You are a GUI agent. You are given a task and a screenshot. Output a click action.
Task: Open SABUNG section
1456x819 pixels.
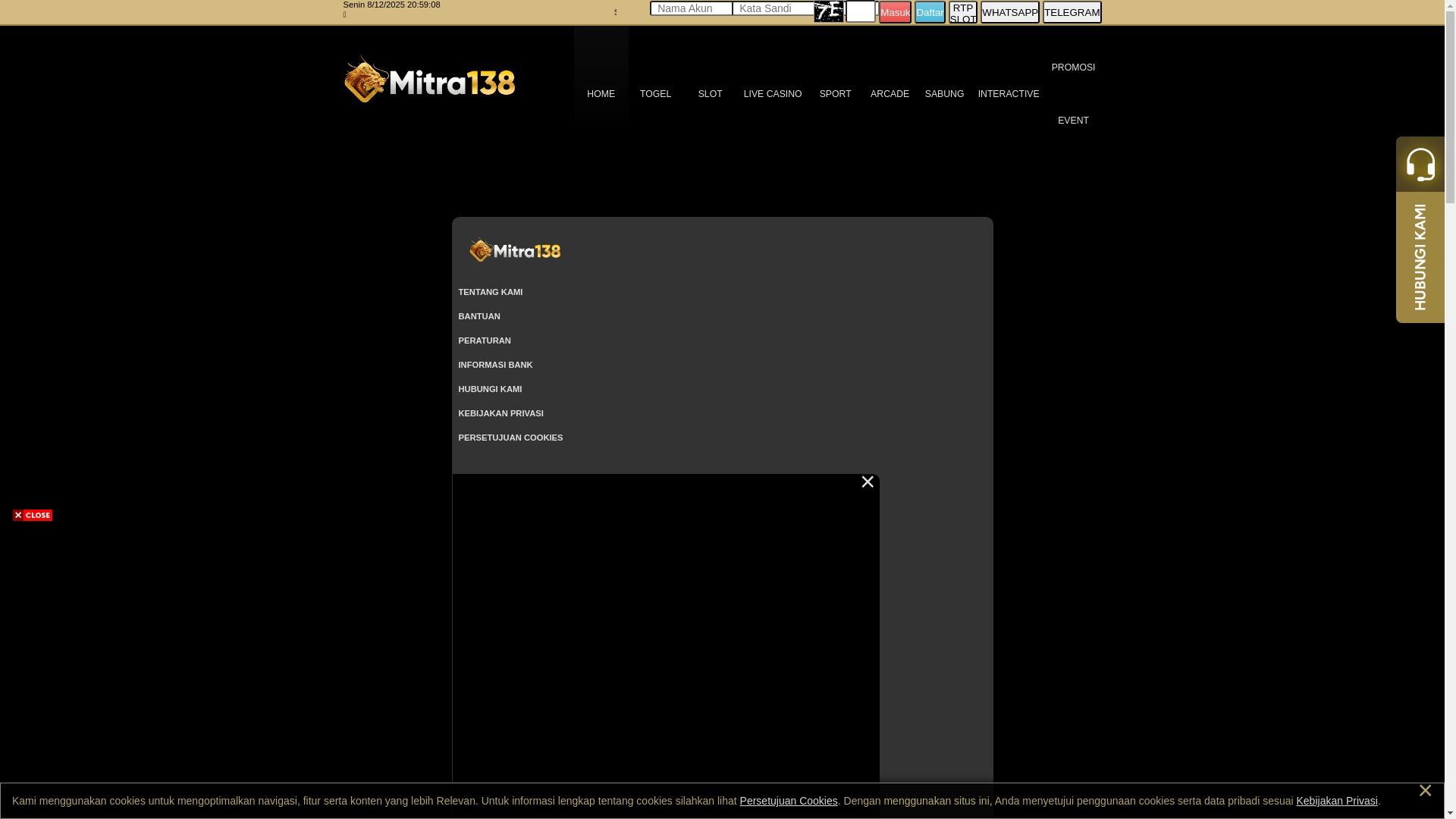[x=944, y=94]
